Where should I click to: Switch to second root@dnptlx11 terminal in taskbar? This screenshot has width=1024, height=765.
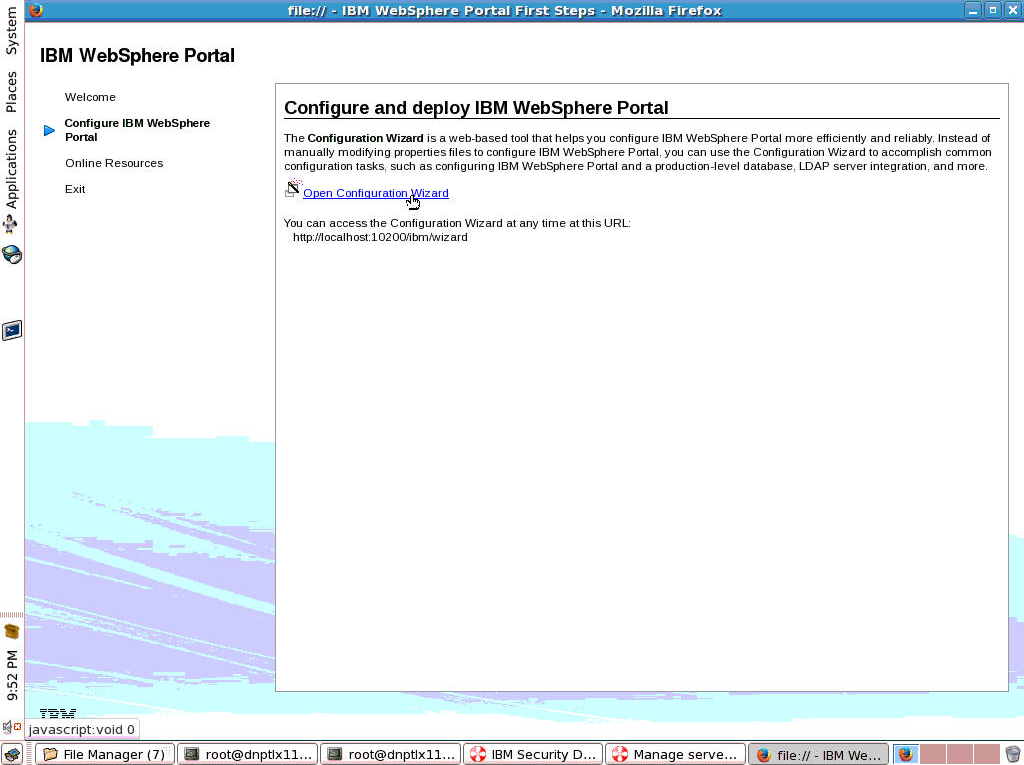point(391,755)
